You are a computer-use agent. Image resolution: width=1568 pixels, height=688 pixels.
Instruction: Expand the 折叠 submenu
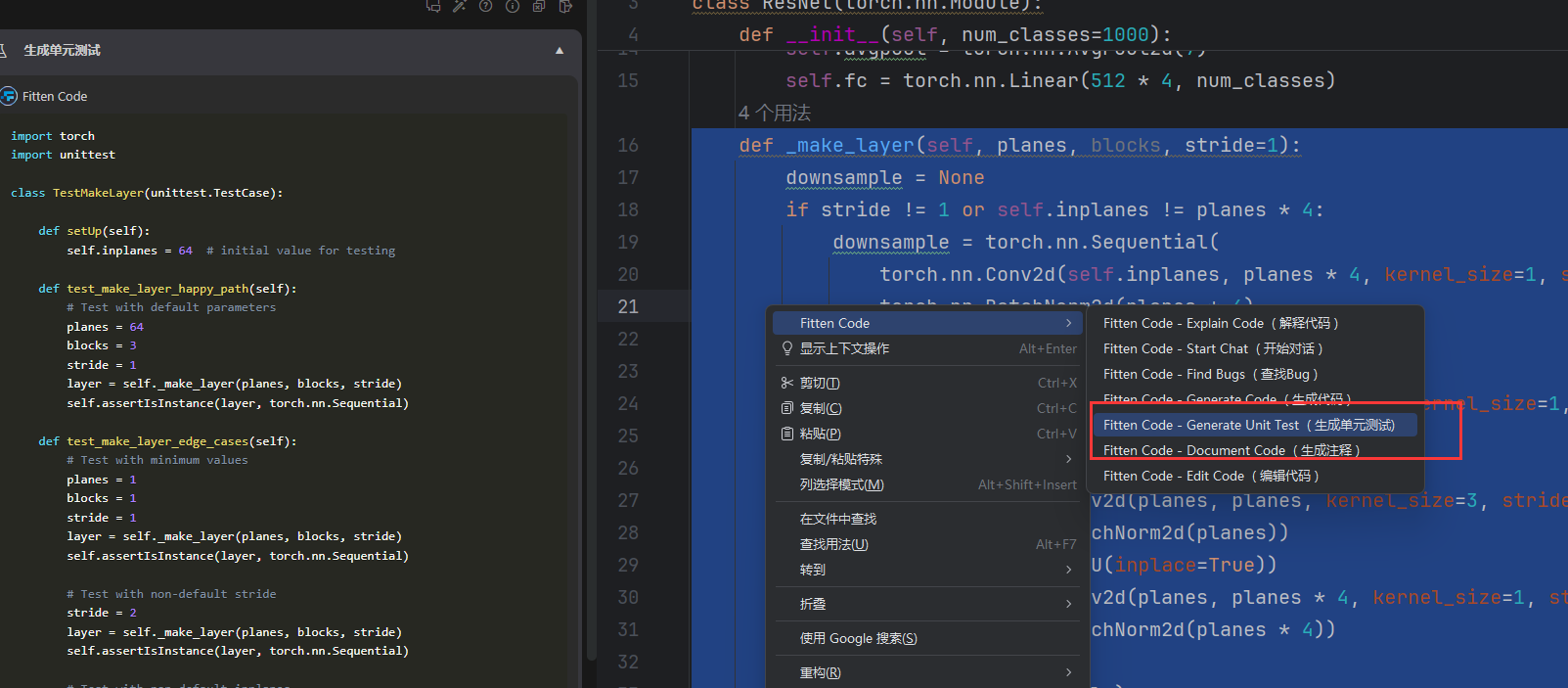[1068, 604]
